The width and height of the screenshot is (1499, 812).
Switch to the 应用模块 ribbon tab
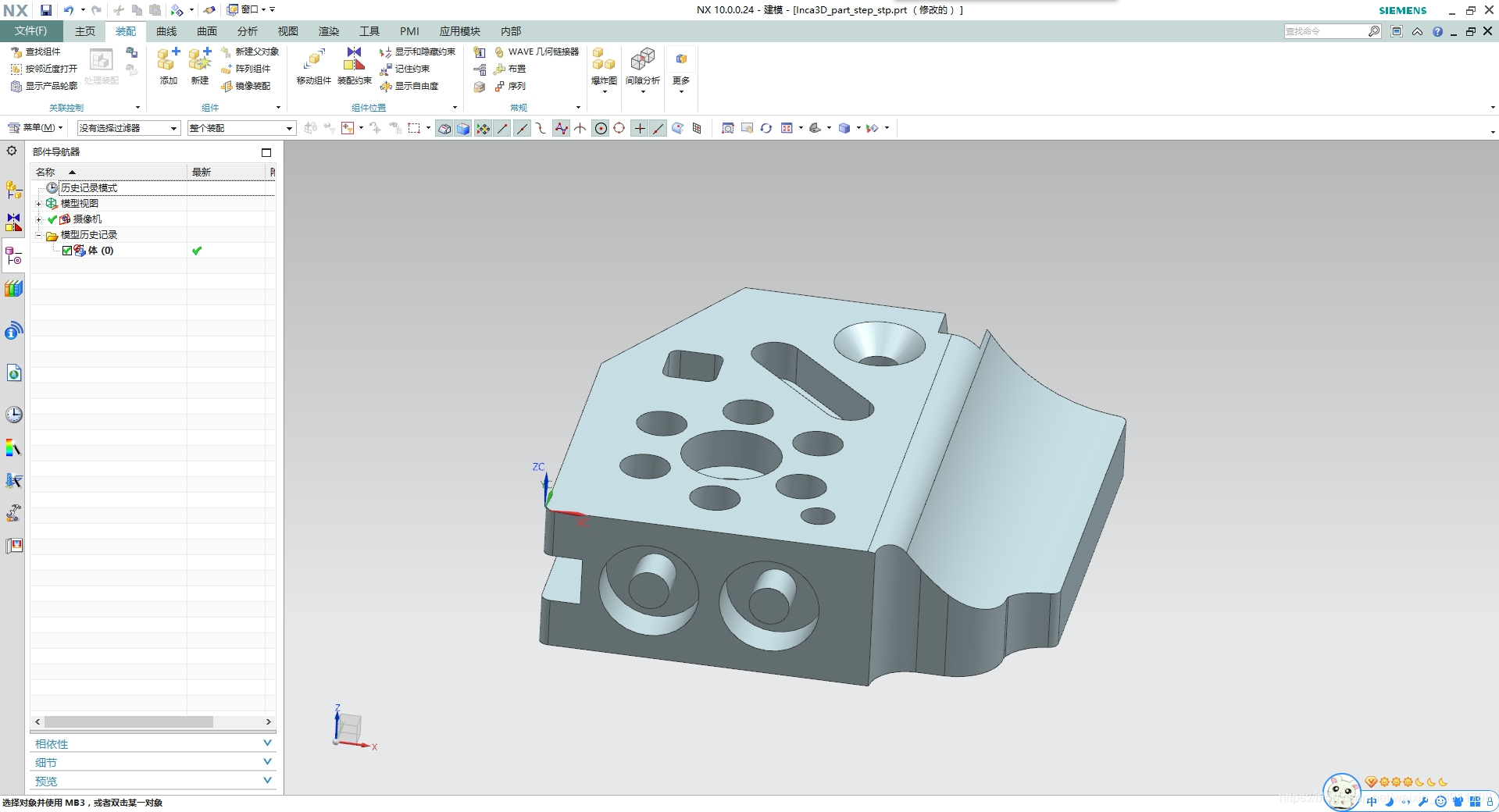(x=459, y=31)
